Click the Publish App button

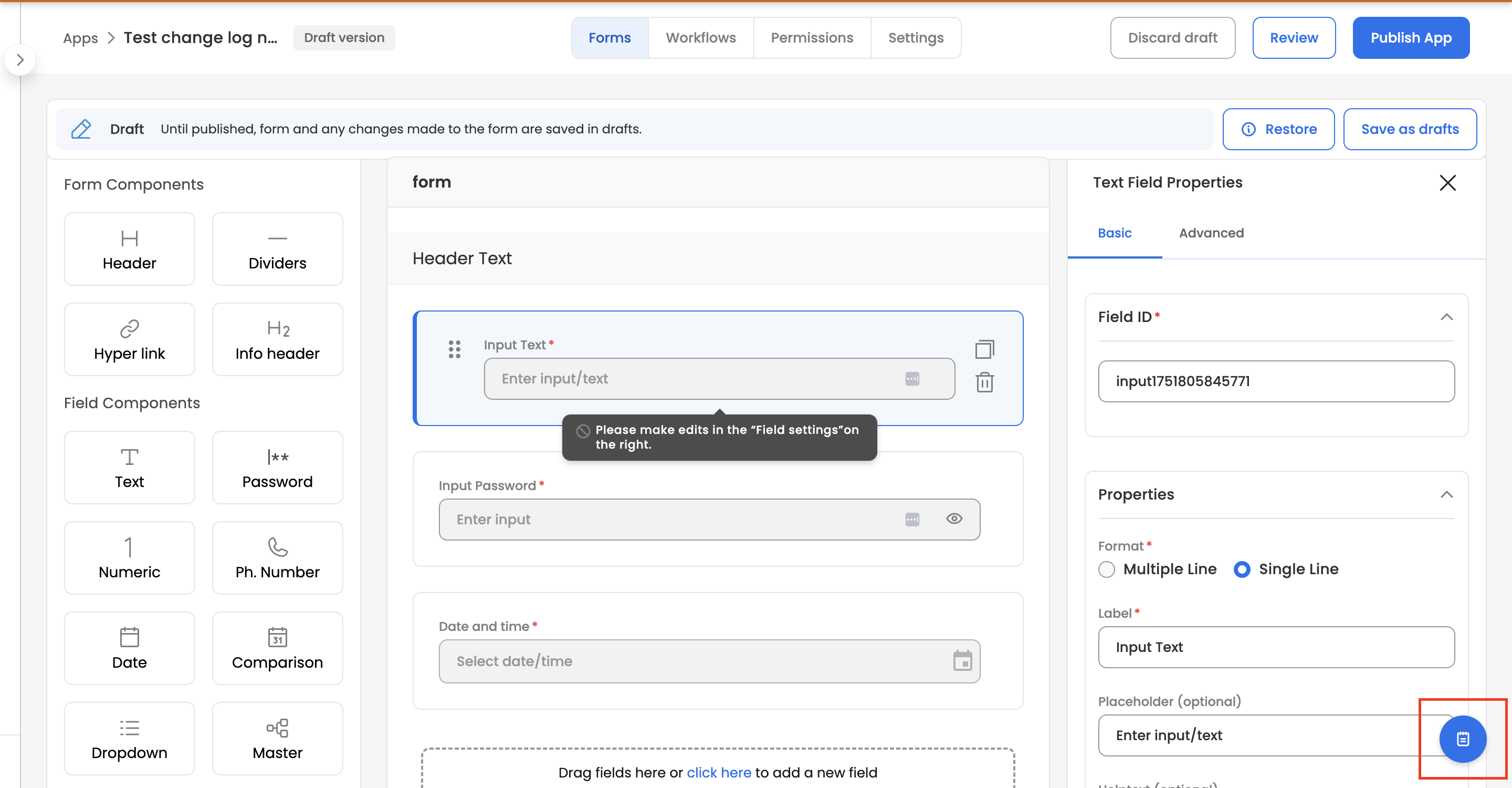[1411, 38]
